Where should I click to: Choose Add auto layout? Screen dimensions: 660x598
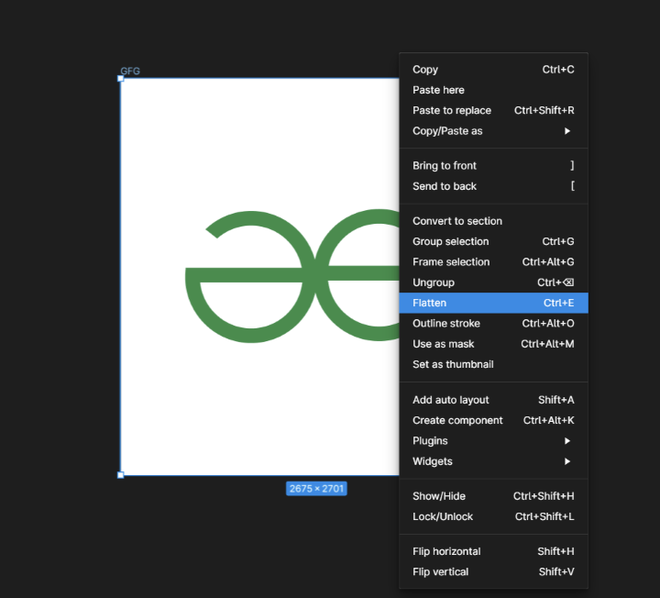pos(493,400)
